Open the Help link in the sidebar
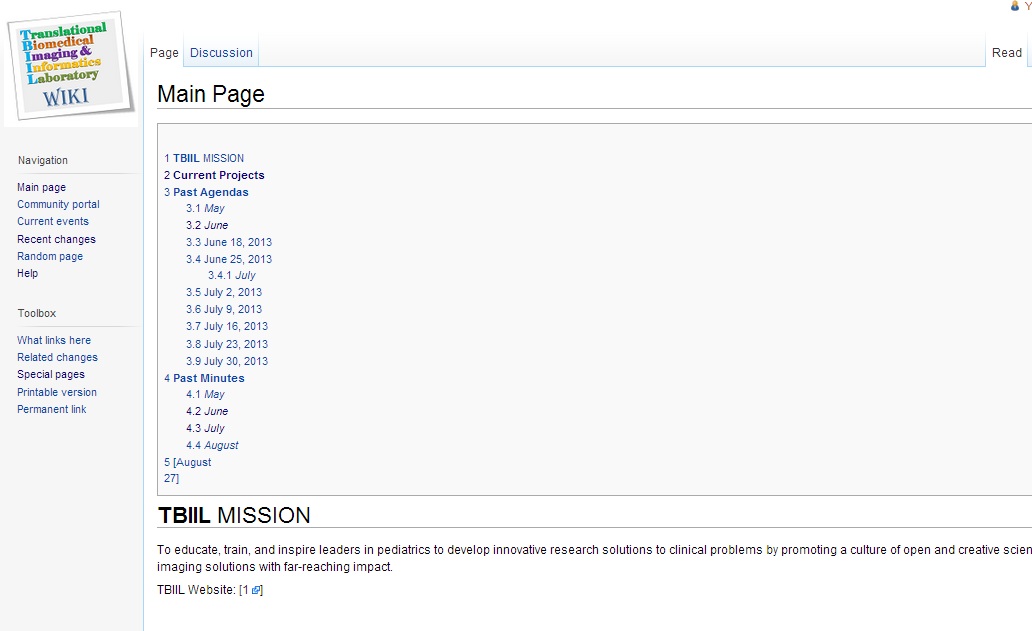The image size is (1032, 631). (x=27, y=273)
